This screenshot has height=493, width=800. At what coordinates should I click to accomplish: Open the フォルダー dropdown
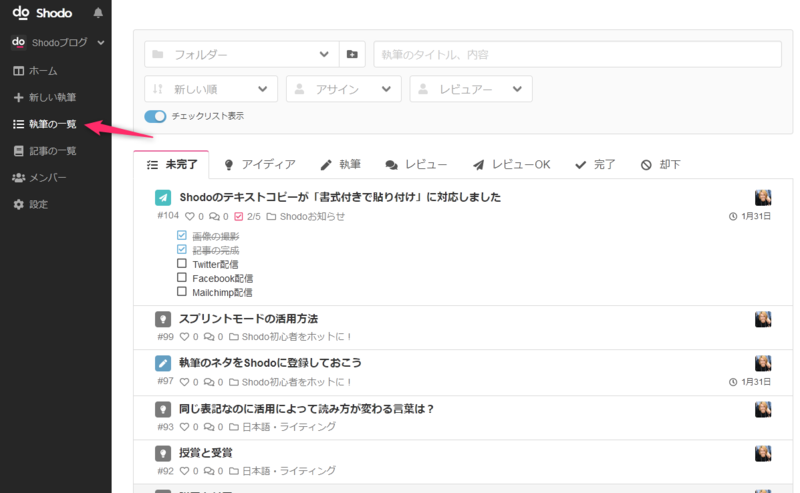pyautogui.click(x=241, y=54)
